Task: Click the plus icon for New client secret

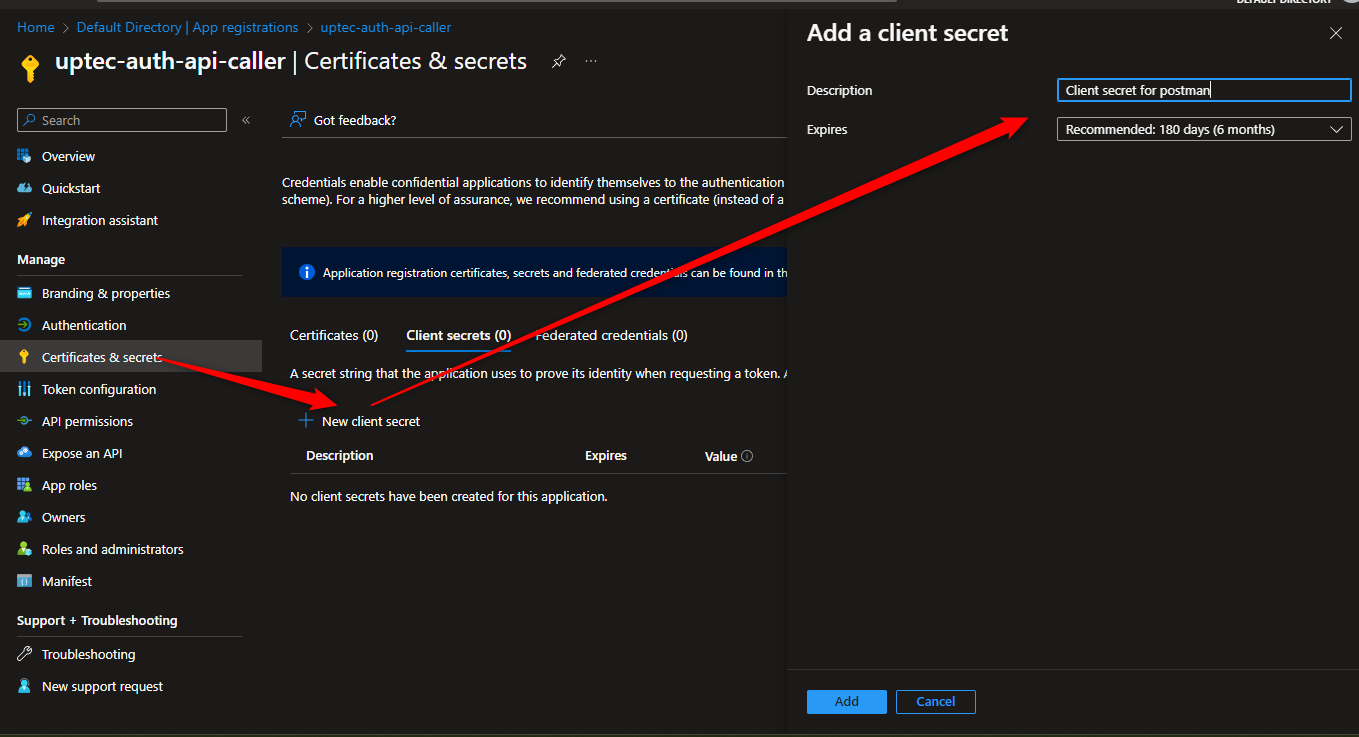Action: click(306, 421)
